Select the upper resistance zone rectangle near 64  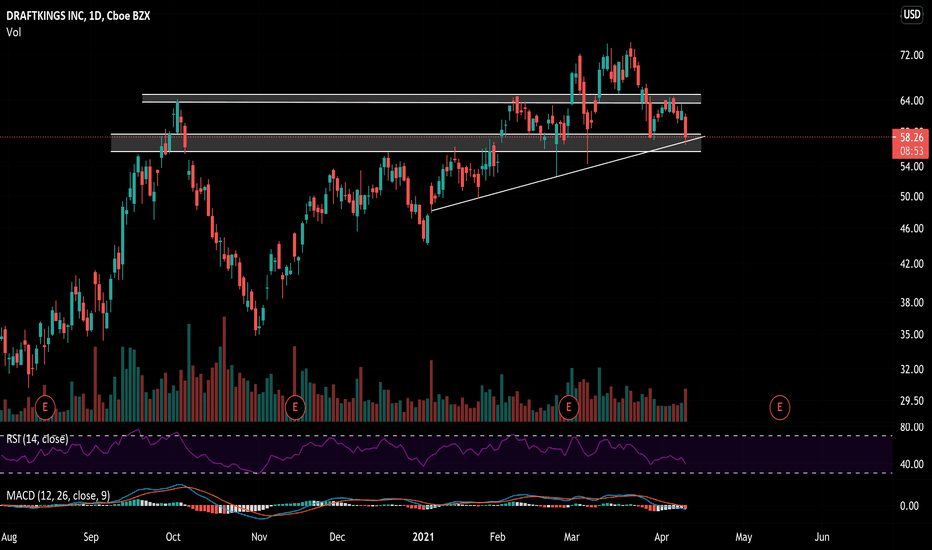tap(421, 99)
